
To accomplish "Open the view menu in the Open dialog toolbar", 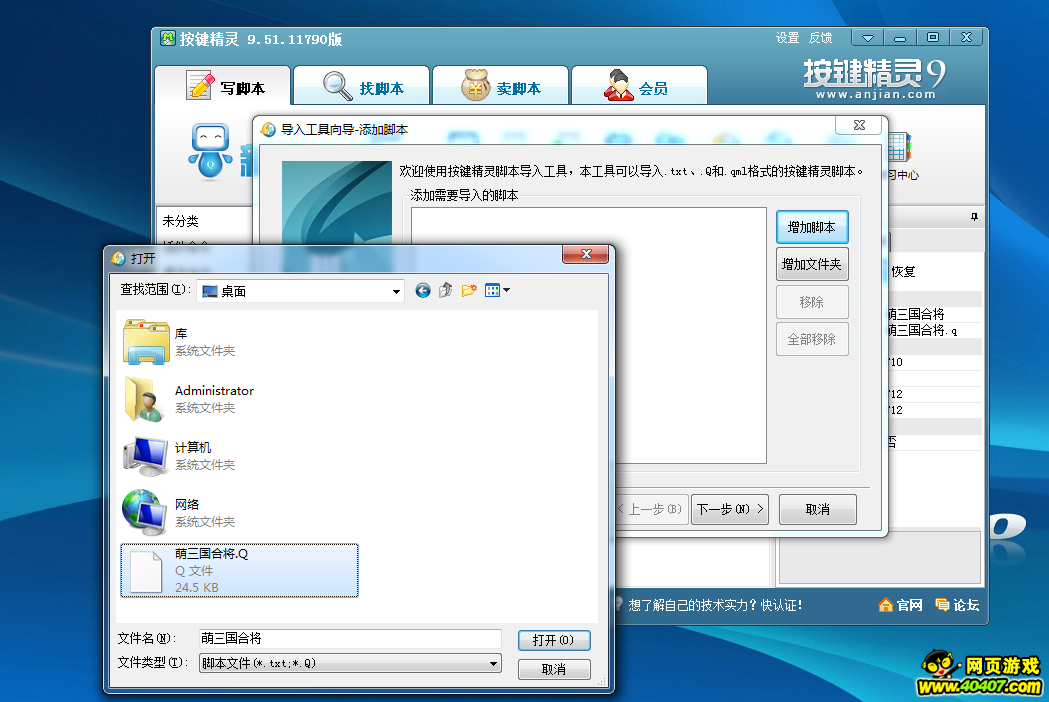I will pyautogui.click(x=497, y=290).
